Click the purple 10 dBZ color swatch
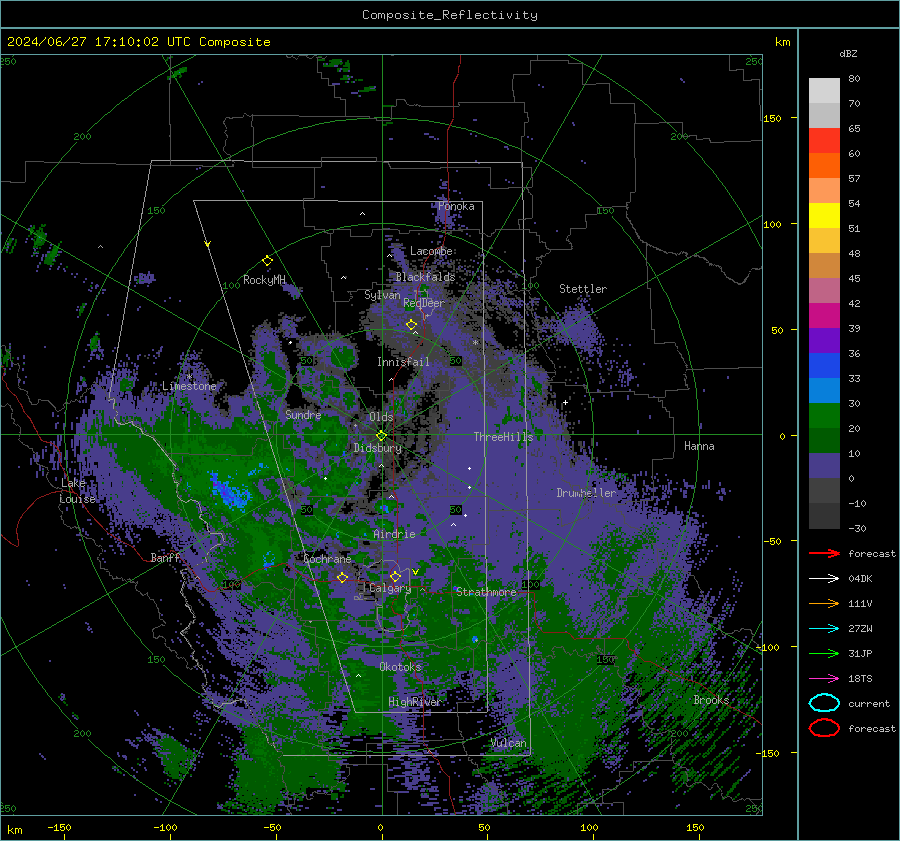The height and width of the screenshot is (841, 900). [x=824, y=466]
